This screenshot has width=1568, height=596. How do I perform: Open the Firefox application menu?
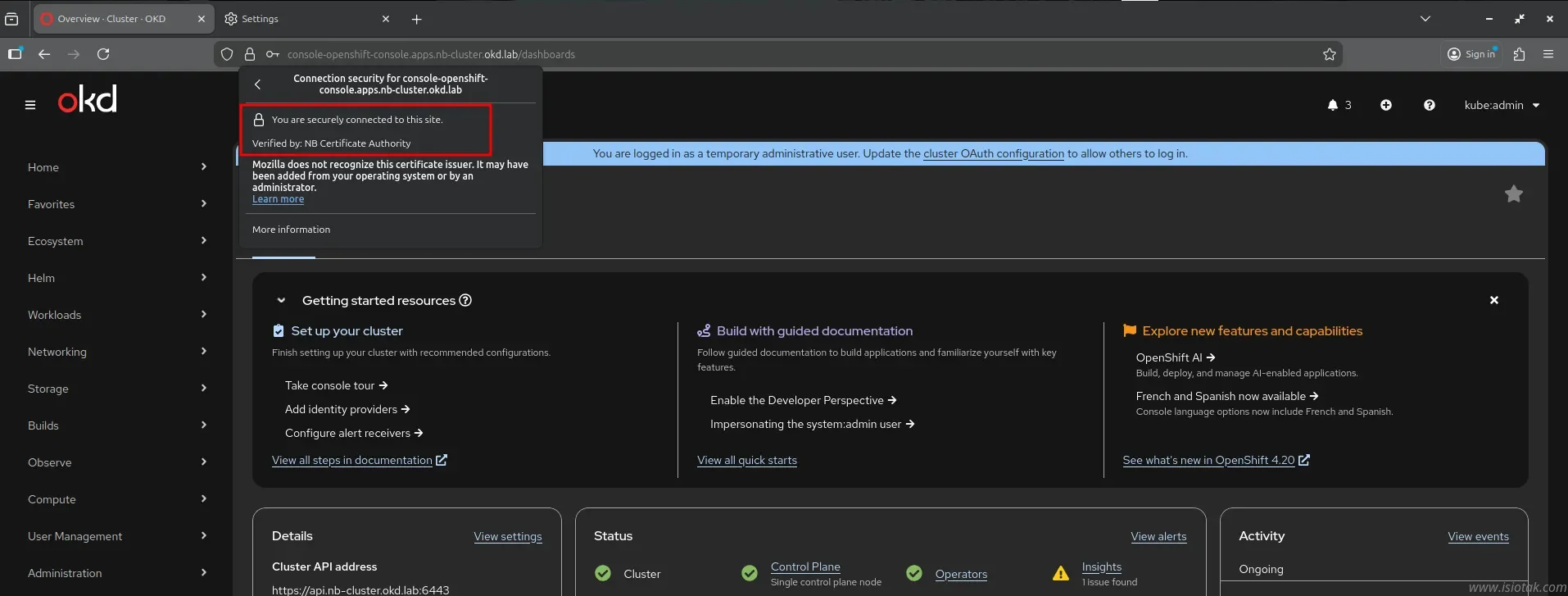tap(1548, 54)
